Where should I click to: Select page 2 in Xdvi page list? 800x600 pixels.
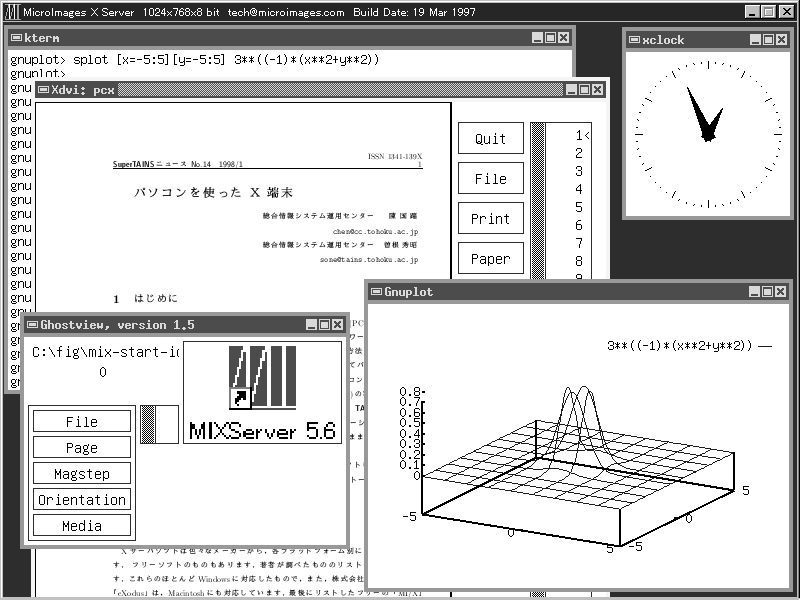click(x=579, y=153)
